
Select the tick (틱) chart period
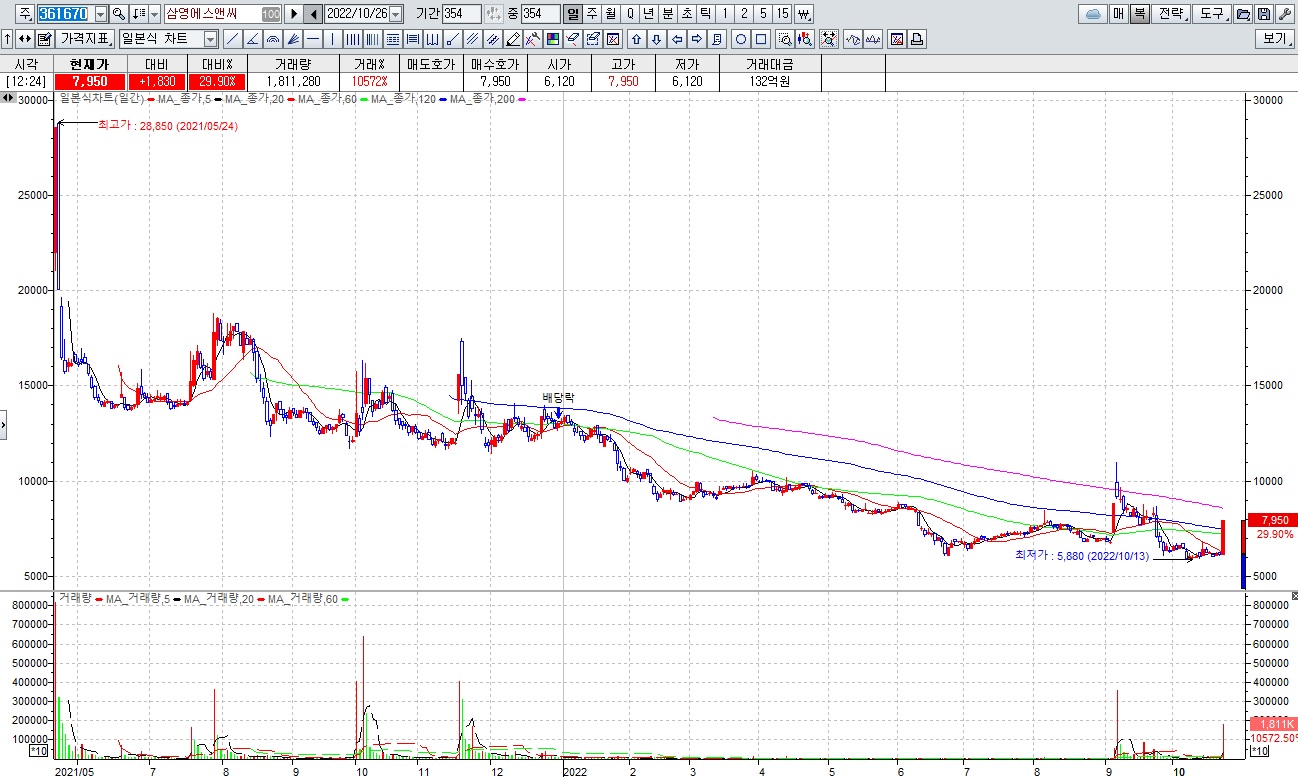[x=706, y=14]
